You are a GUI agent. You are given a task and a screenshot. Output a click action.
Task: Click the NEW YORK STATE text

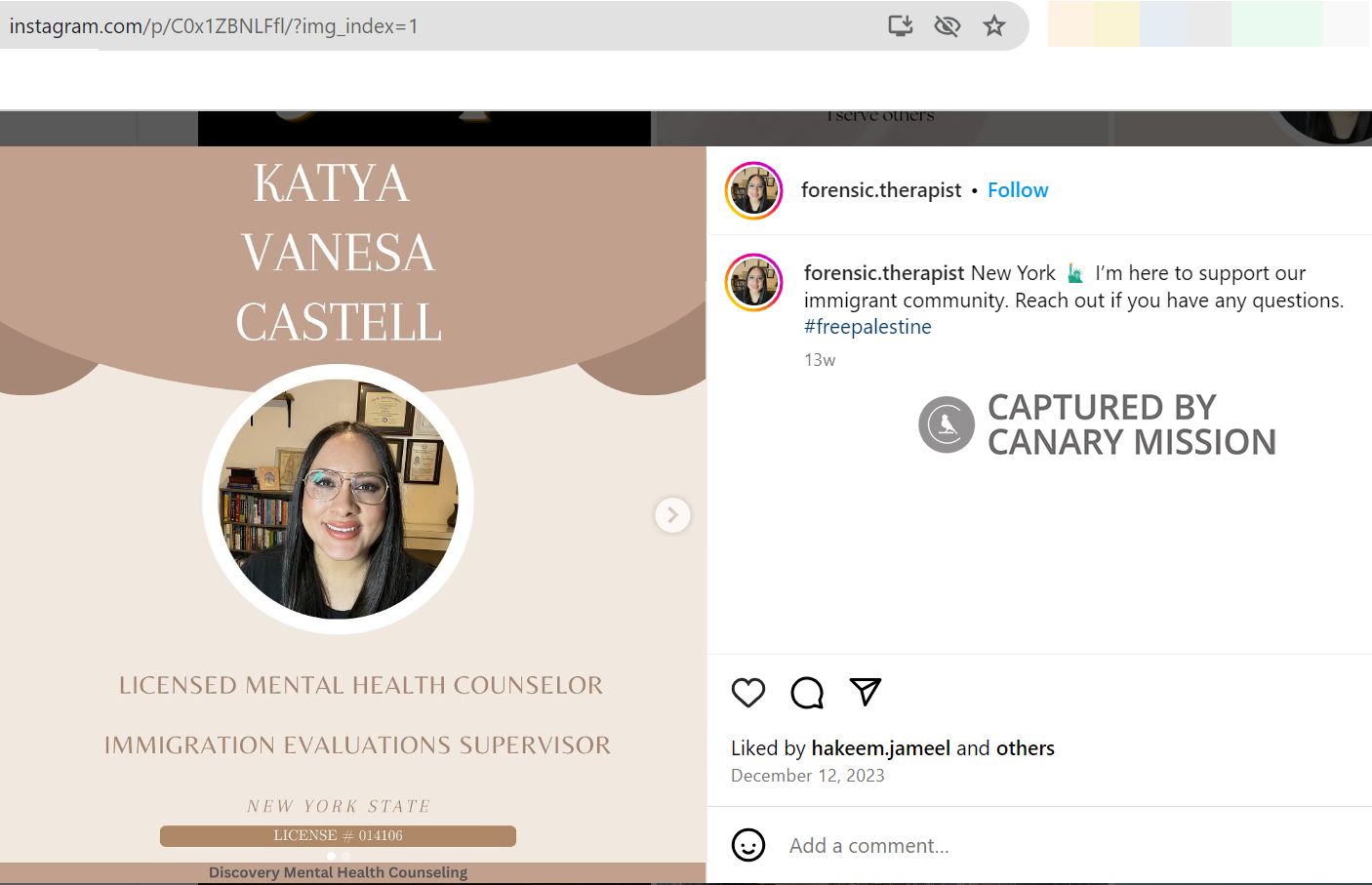click(x=339, y=806)
